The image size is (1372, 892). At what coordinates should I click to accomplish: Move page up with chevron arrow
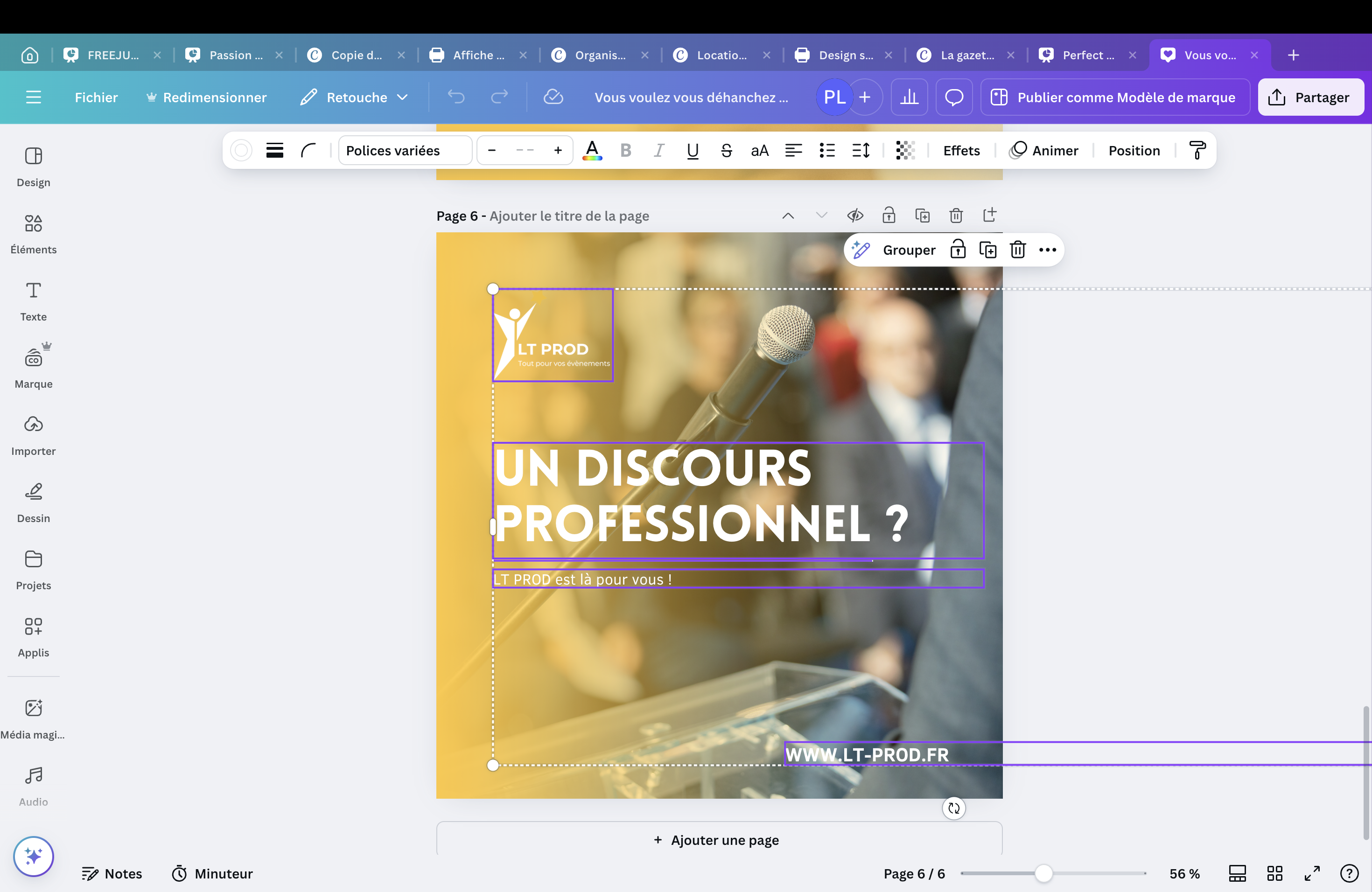pyautogui.click(x=788, y=216)
